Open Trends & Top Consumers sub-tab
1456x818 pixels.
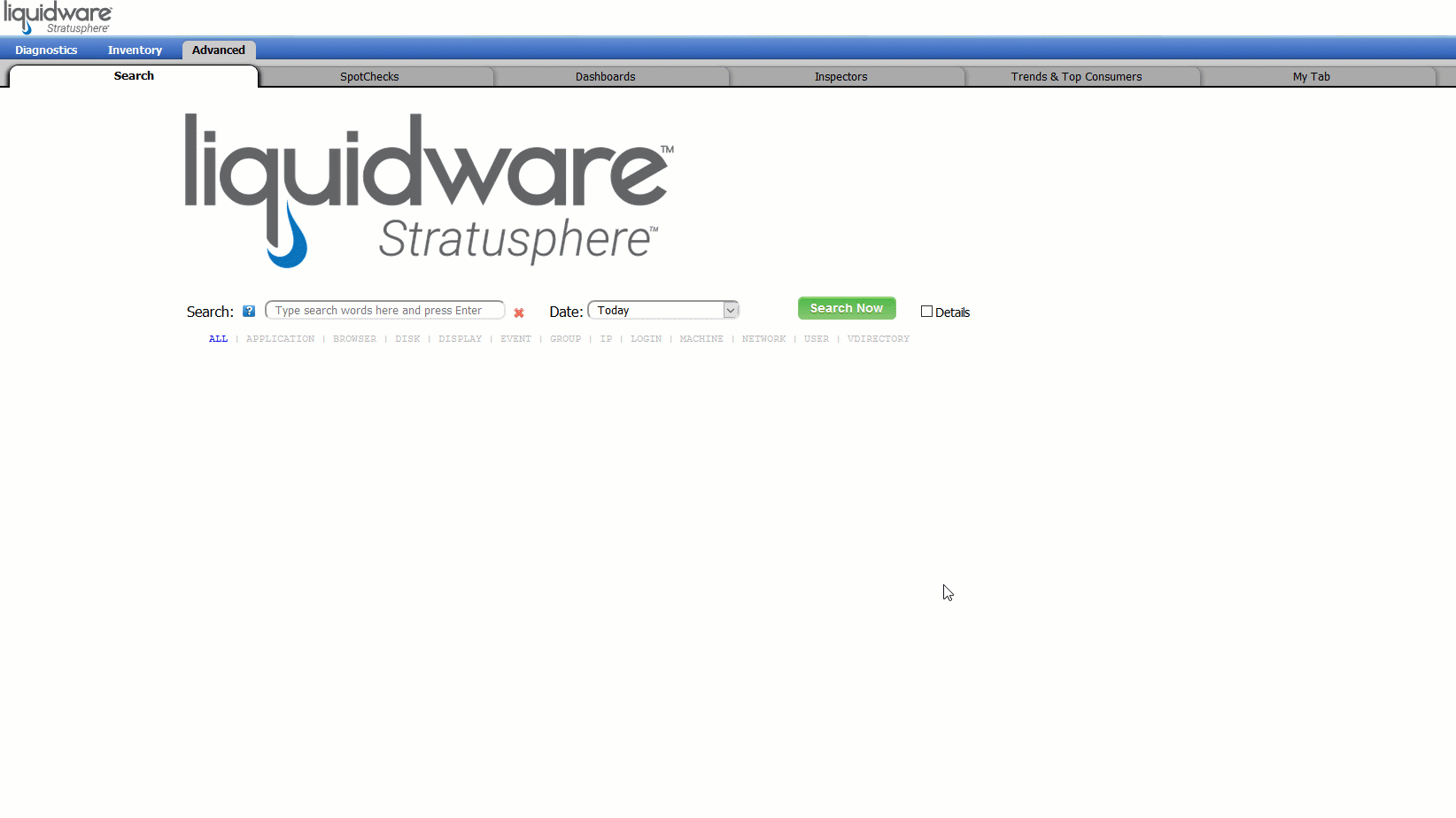point(1077,77)
